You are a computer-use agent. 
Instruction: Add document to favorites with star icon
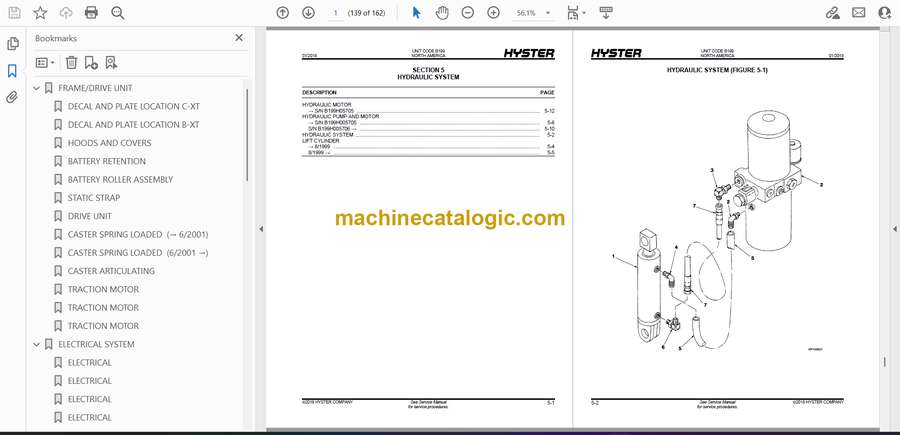(x=40, y=13)
